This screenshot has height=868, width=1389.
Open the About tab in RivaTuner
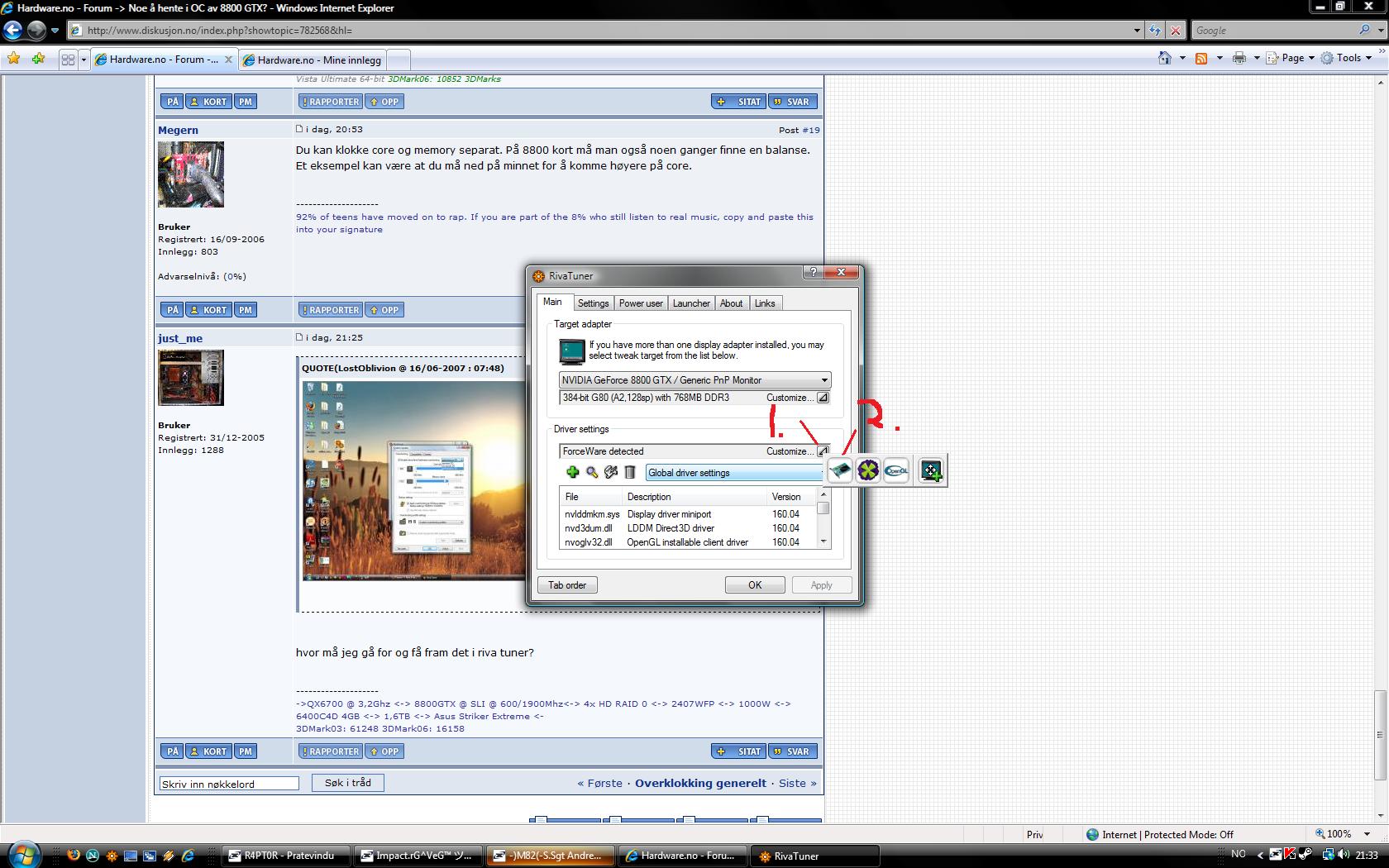731,303
